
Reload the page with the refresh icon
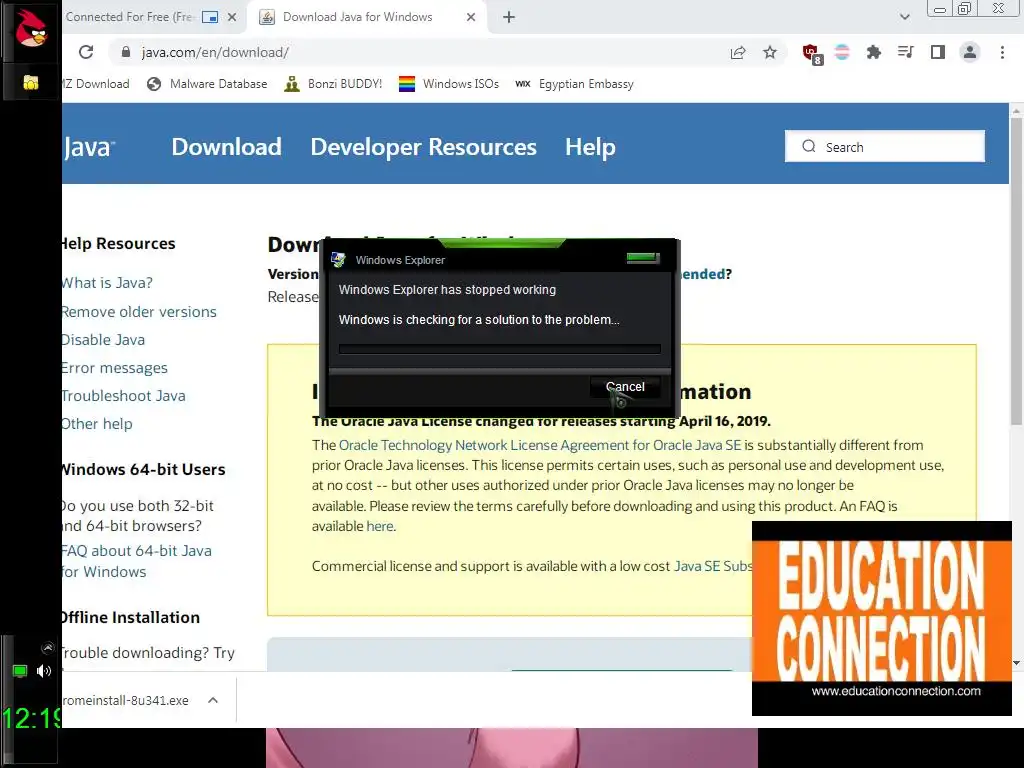tap(86, 52)
